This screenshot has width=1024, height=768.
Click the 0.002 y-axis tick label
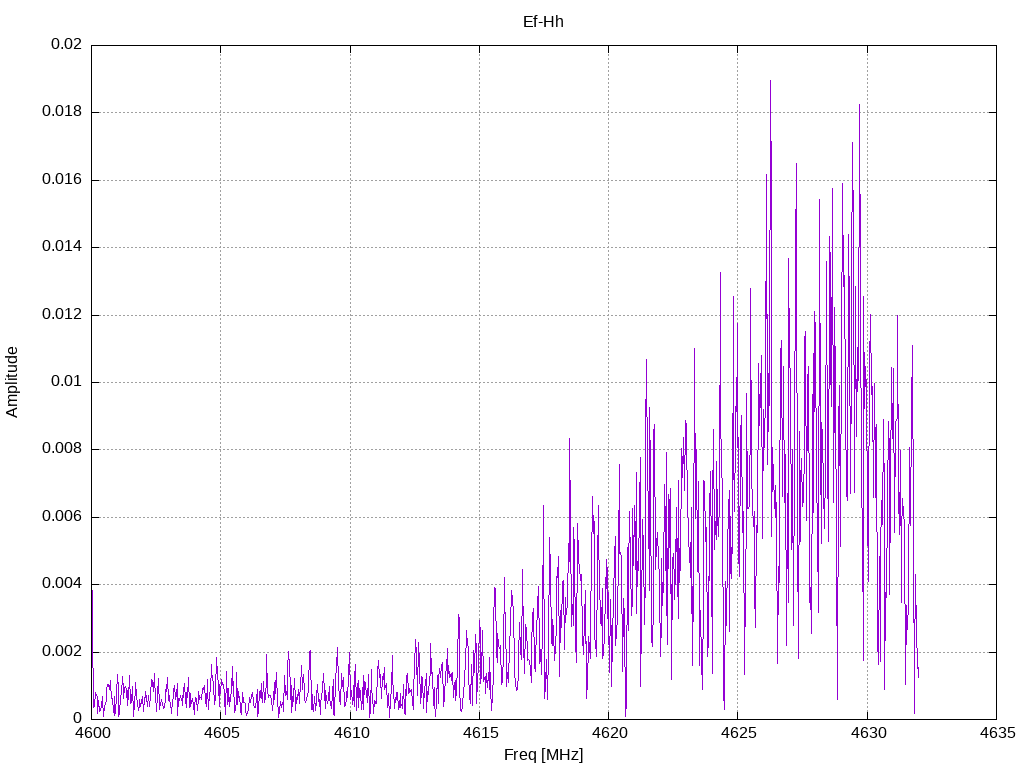click(62, 651)
